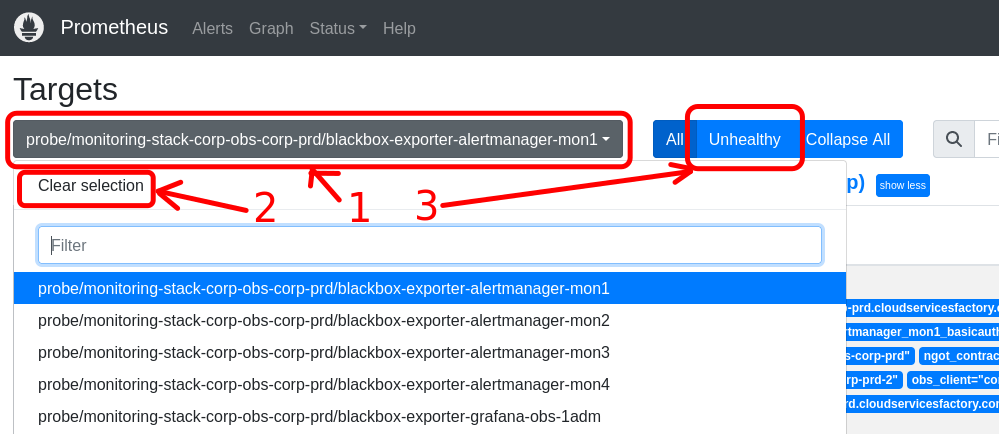Select blackbox-exporter-alertmanager-mon2 option

tap(430, 321)
